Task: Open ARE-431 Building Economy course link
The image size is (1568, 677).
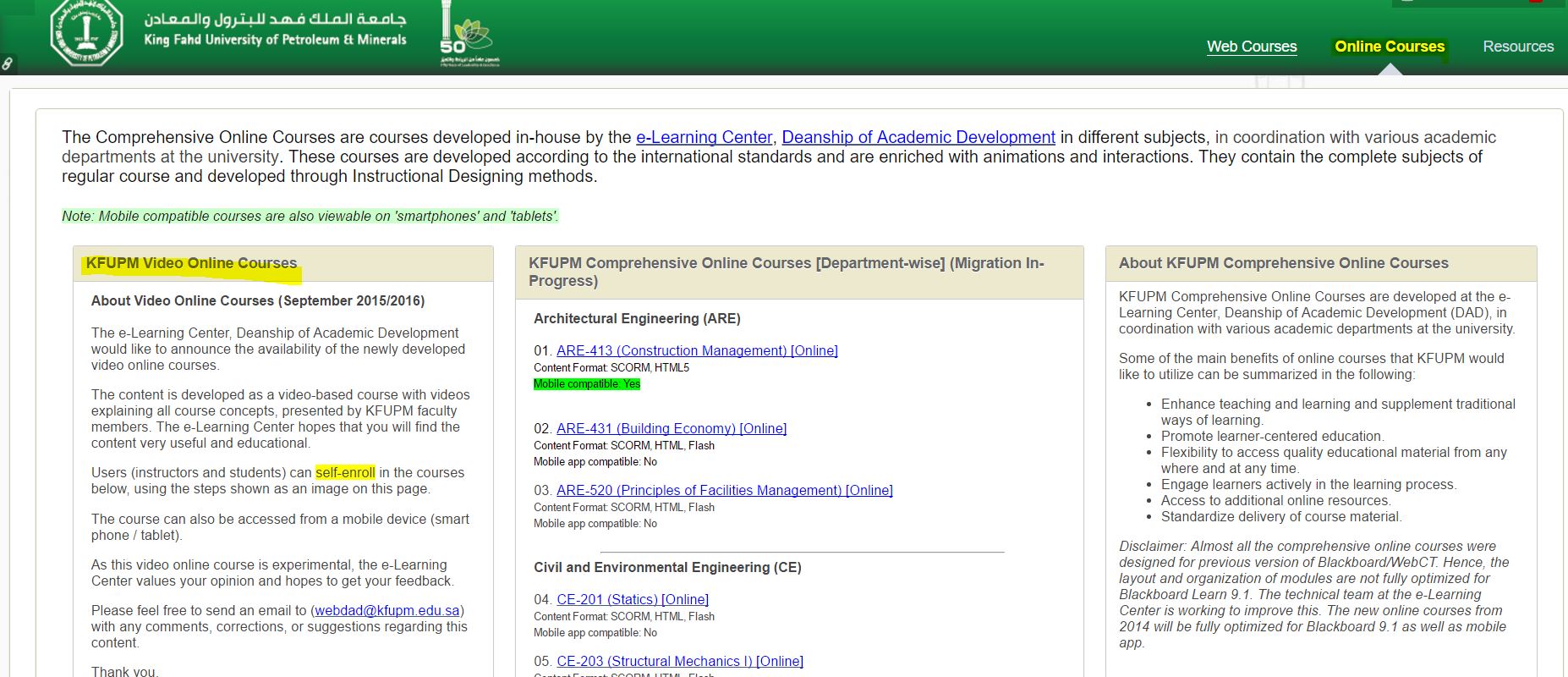Action: click(x=672, y=428)
